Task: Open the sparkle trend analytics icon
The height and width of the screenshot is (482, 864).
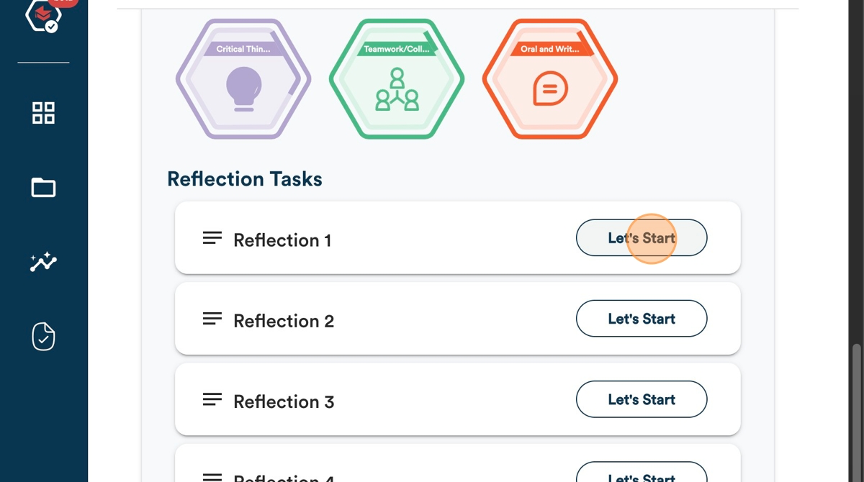Action: pyautogui.click(x=43, y=262)
